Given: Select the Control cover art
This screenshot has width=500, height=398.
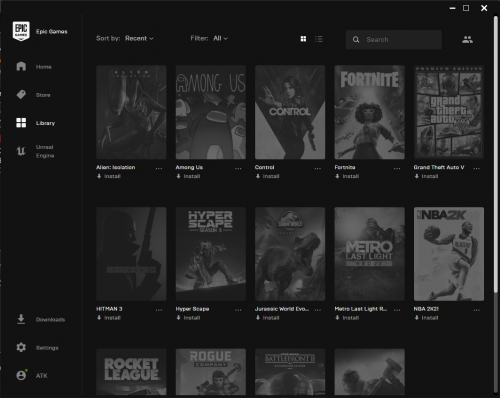Looking at the screenshot, I should [290, 112].
